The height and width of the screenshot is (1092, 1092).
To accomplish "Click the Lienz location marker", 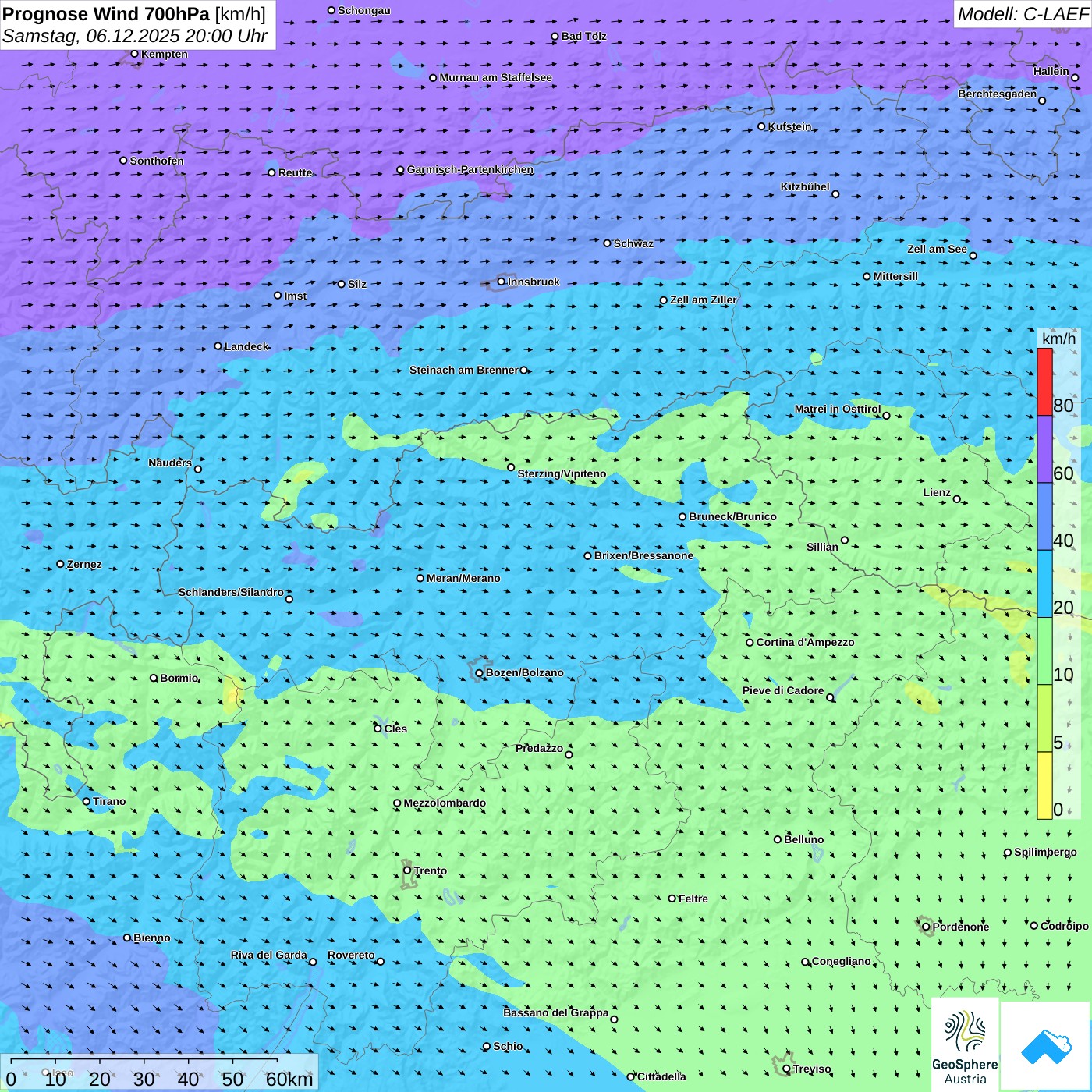I will click(957, 499).
